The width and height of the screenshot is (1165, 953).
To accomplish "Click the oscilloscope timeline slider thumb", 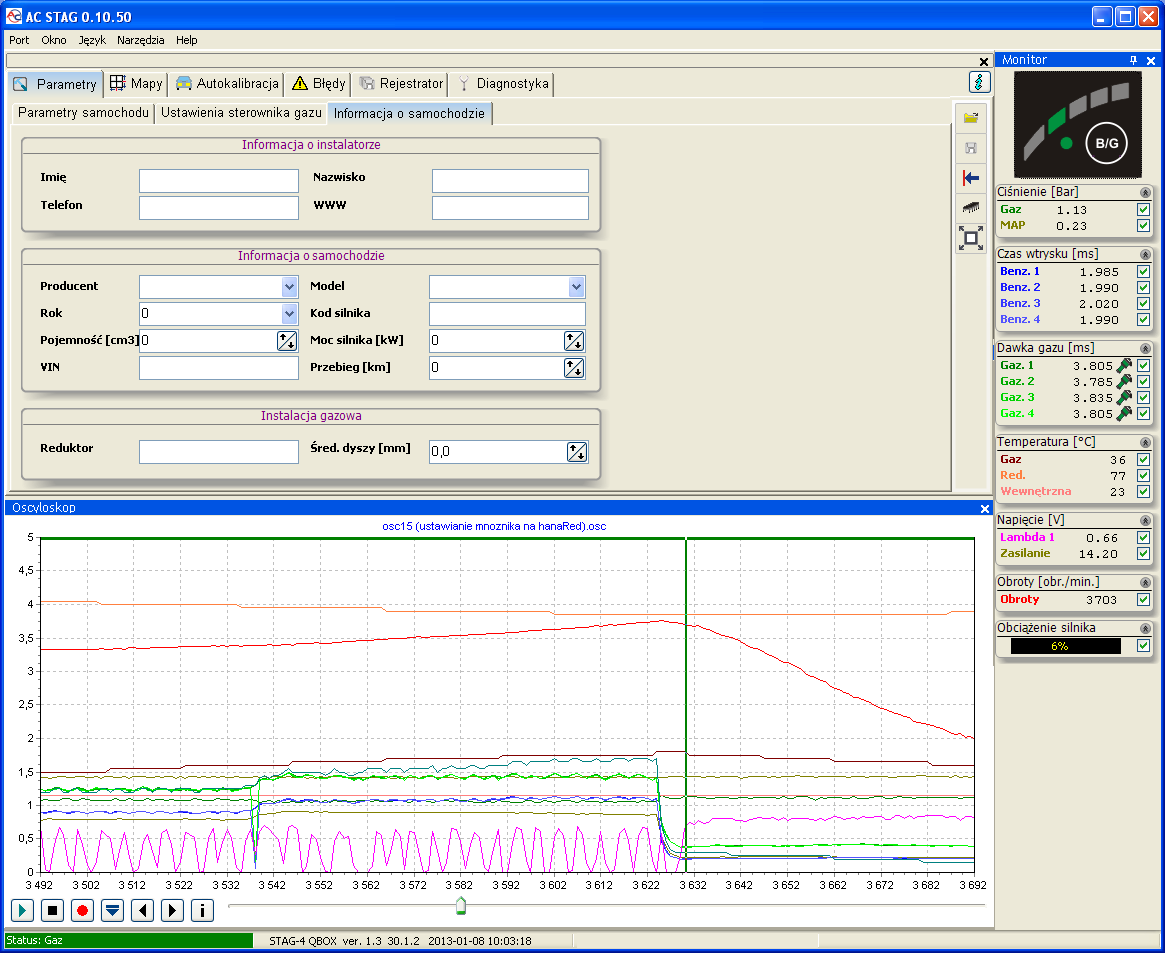I will 461,905.
